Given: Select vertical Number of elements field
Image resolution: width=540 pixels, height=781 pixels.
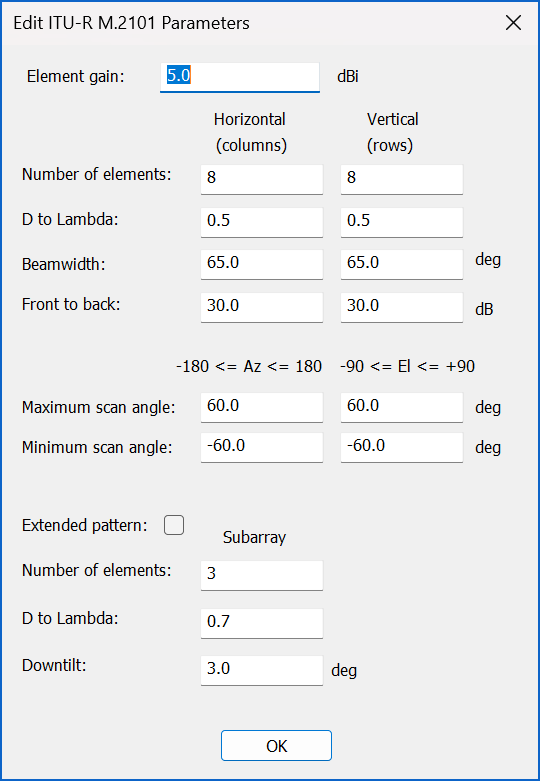Looking at the screenshot, I should pyautogui.click(x=402, y=179).
